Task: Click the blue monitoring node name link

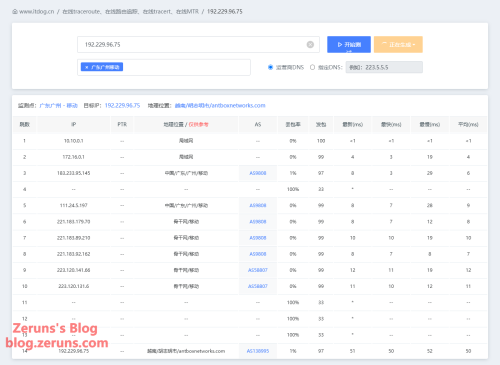Action: pyautogui.click(x=58, y=106)
